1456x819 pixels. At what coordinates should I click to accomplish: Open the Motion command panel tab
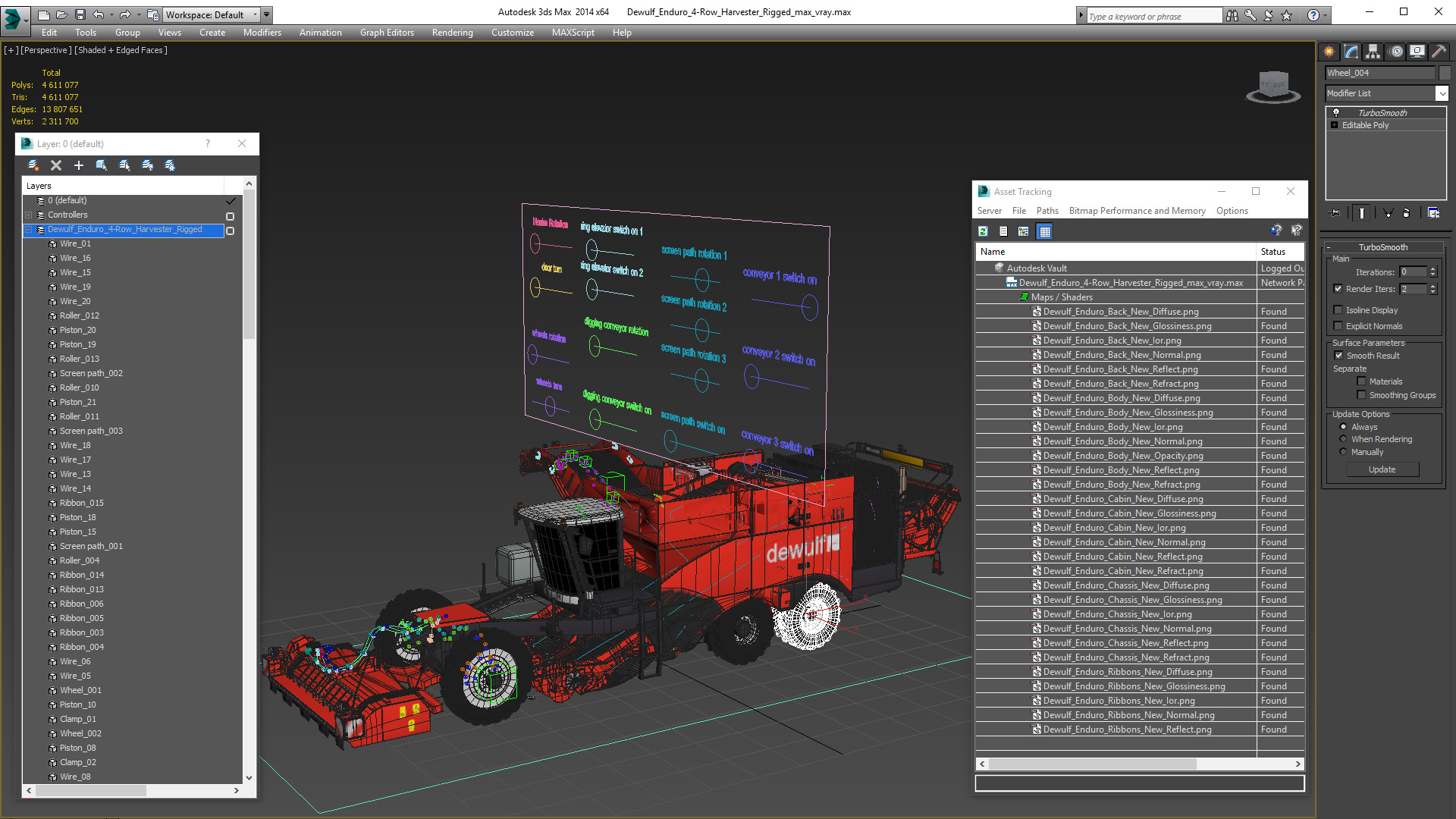(1396, 52)
